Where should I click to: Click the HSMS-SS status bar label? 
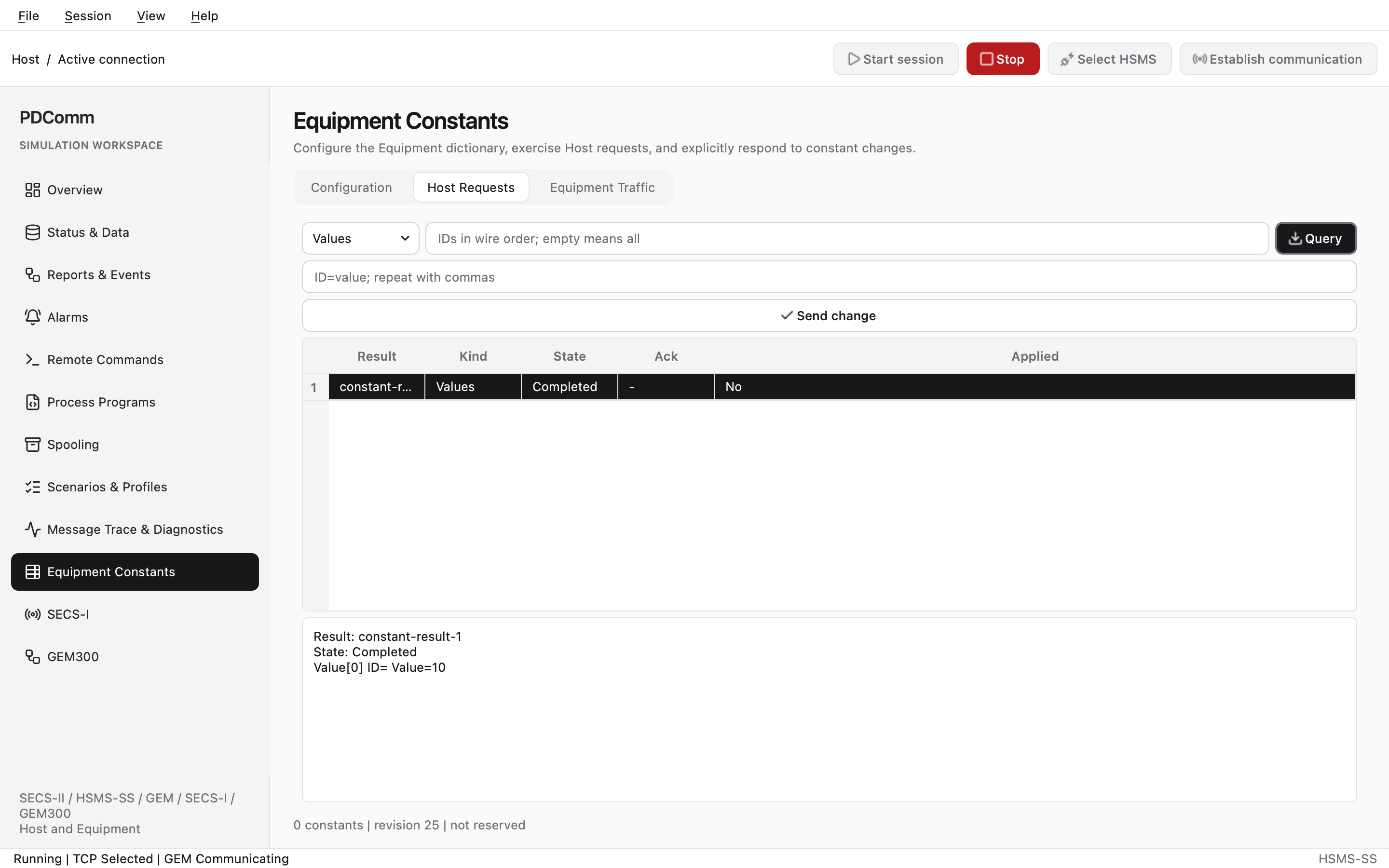pos(1347,859)
